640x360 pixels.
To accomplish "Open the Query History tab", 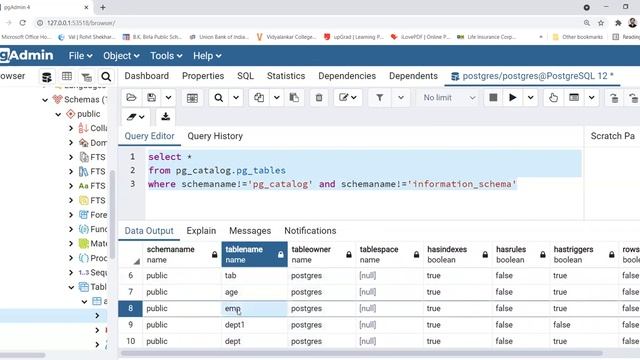I will coord(215,136).
